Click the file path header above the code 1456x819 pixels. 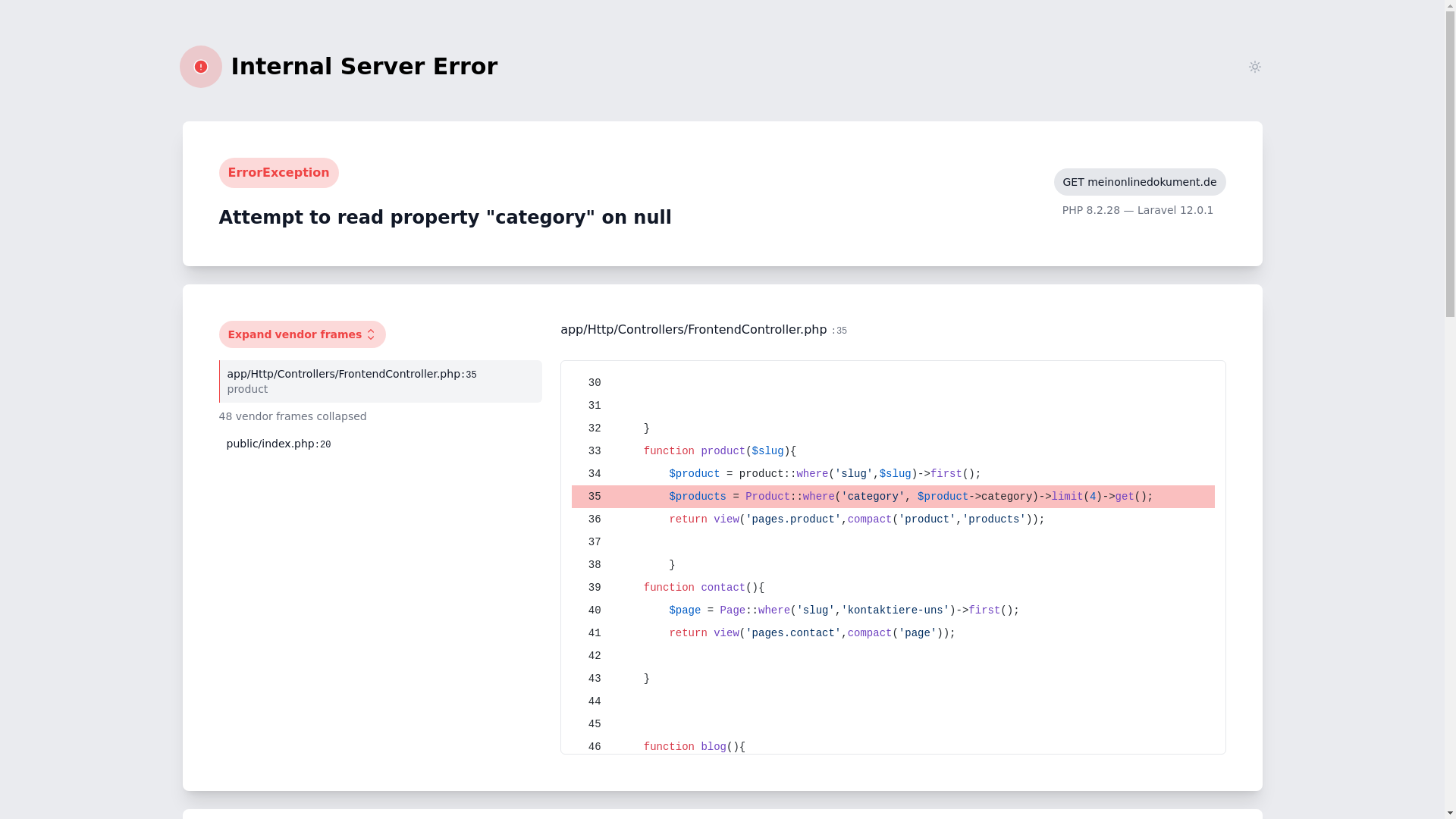[704, 330]
